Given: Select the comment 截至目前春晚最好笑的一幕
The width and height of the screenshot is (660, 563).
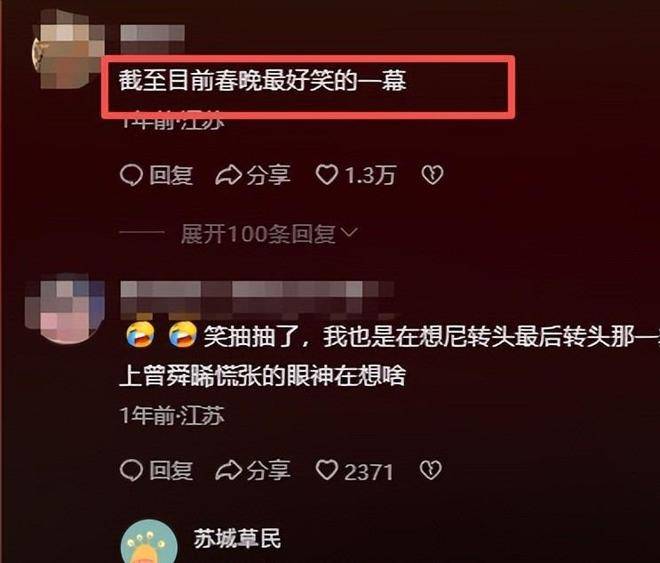Looking at the screenshot, I should click(263, 80).
